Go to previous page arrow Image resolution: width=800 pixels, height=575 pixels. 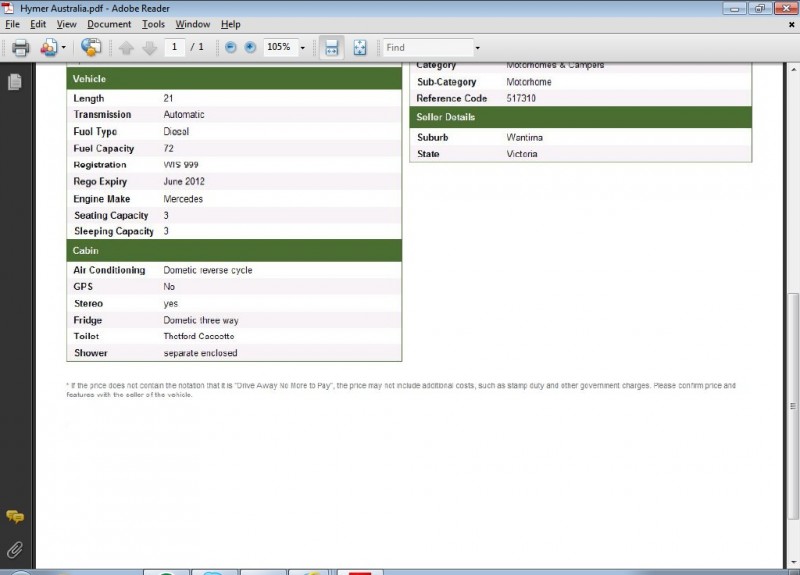coord(126,48)
